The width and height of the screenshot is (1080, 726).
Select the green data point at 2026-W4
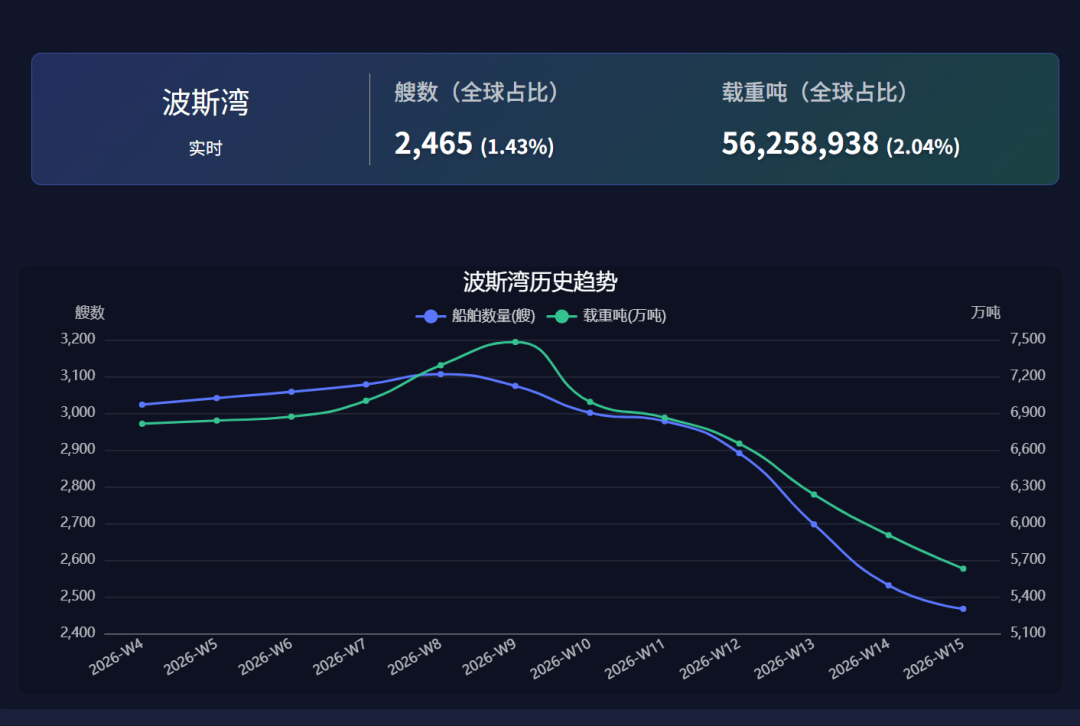(142, 424)
